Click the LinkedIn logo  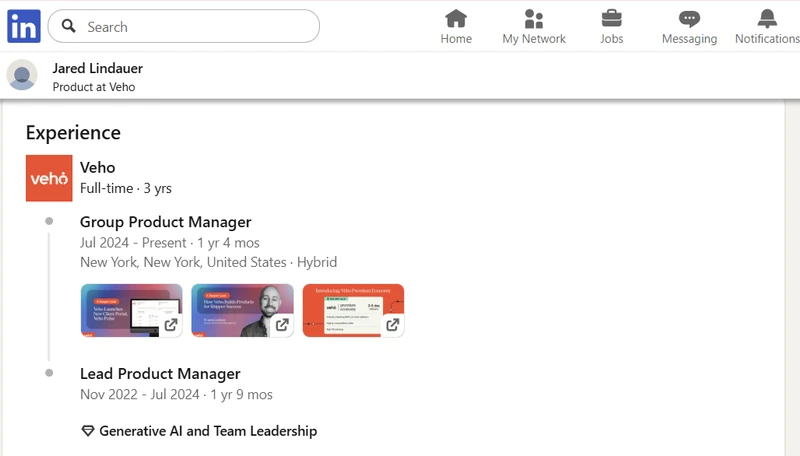[24, 26]
